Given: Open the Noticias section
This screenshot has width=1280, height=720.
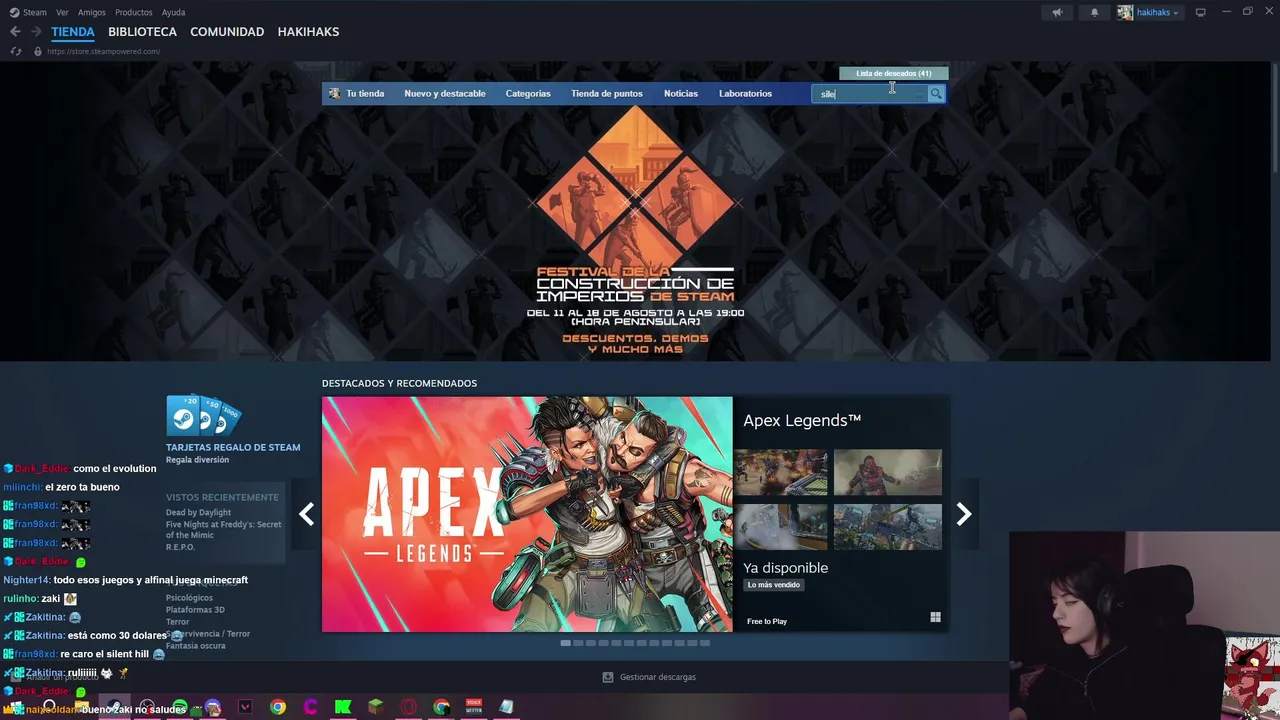Looking at the screenshot, I should [681, 94].
